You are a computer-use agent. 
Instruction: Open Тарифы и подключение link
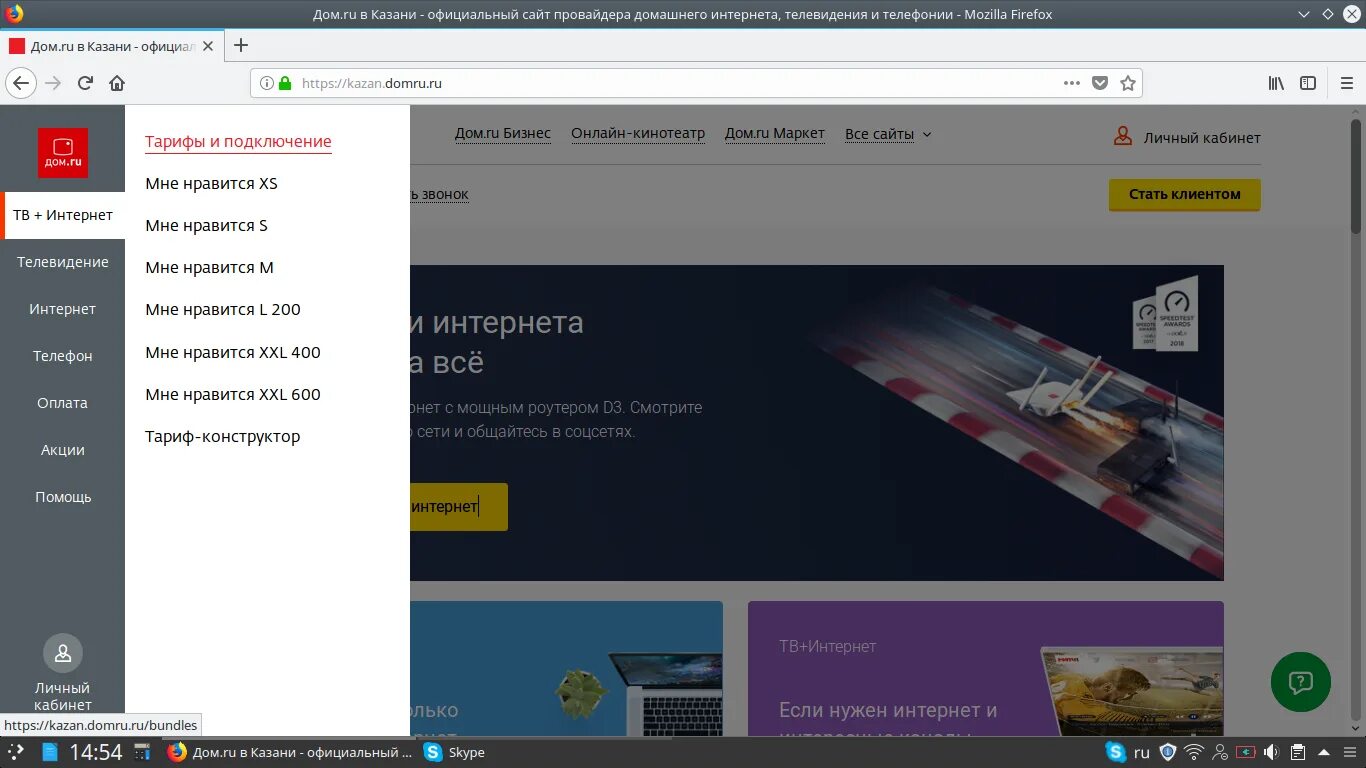tap(238, 142)
